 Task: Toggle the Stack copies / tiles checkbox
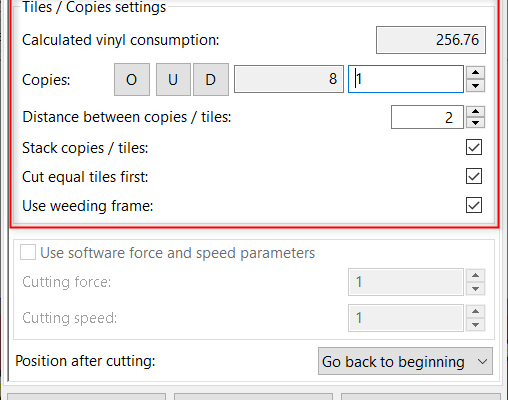474,147
